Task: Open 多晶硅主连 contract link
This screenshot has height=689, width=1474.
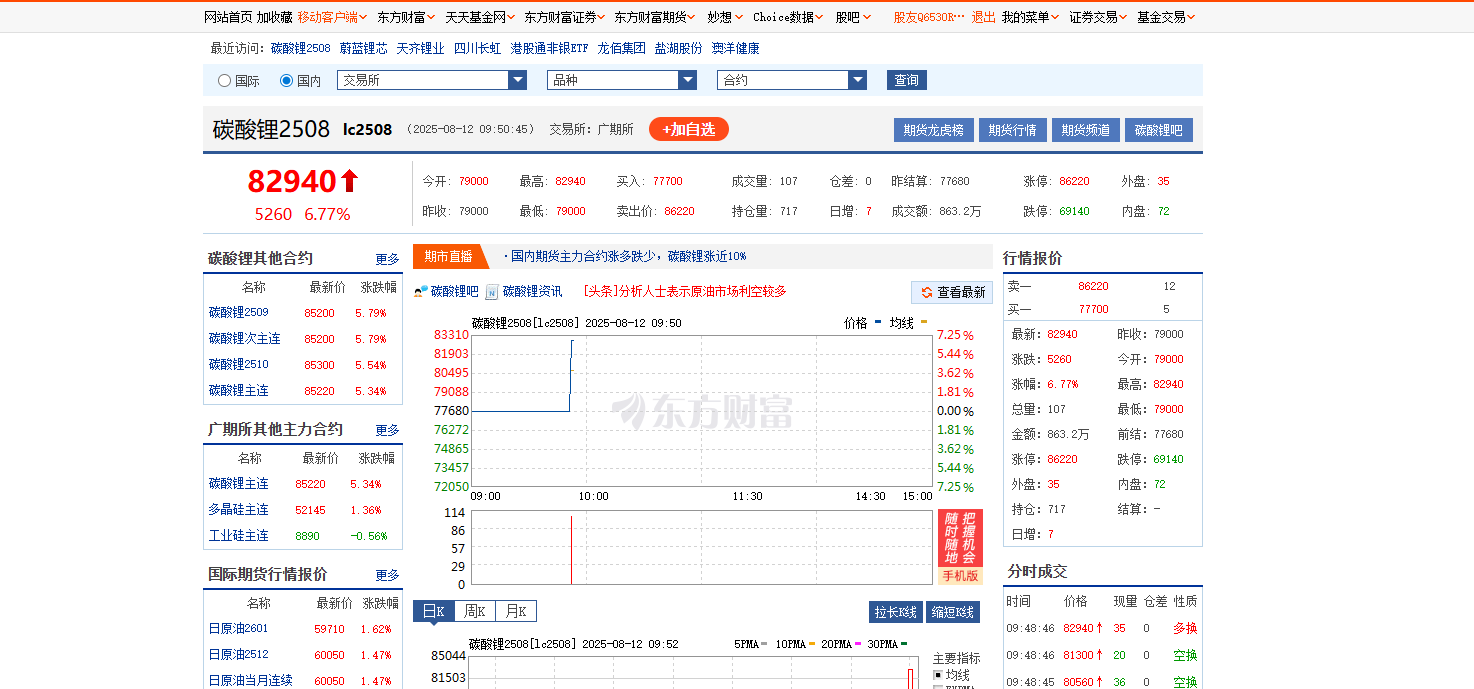Action: 238,509
